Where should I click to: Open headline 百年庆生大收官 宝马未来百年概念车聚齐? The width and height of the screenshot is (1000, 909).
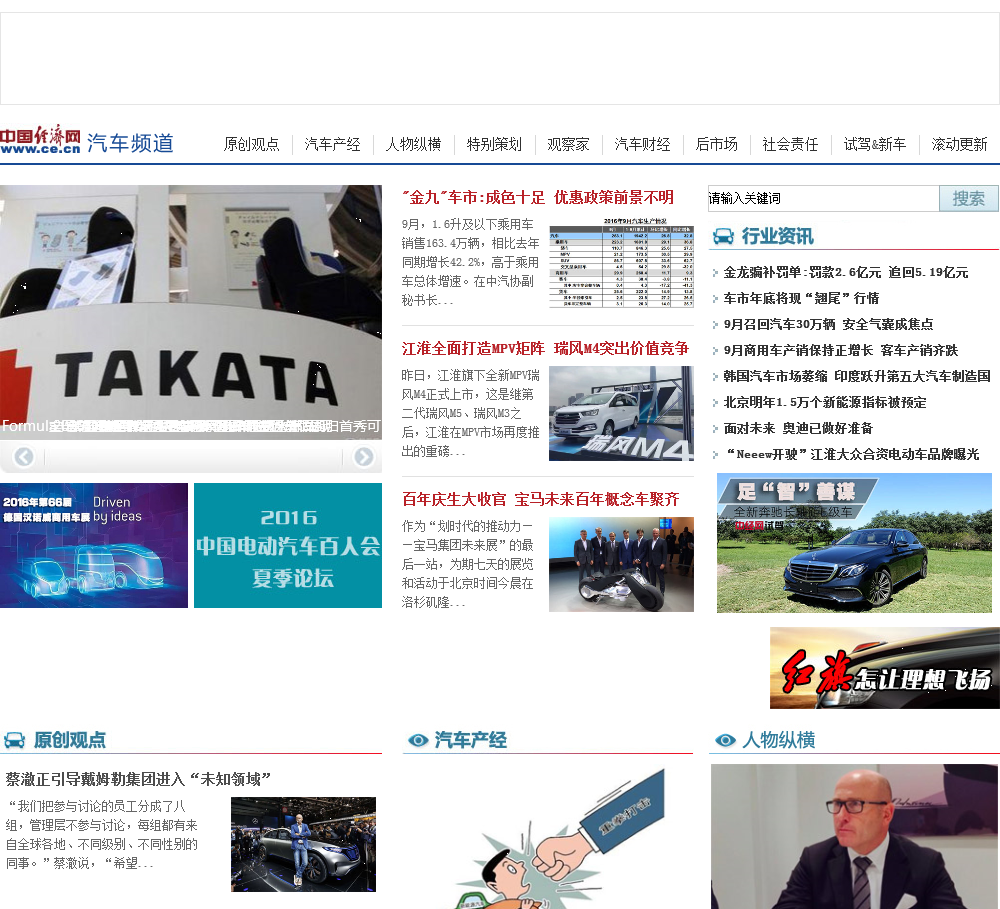click(541, 499)
